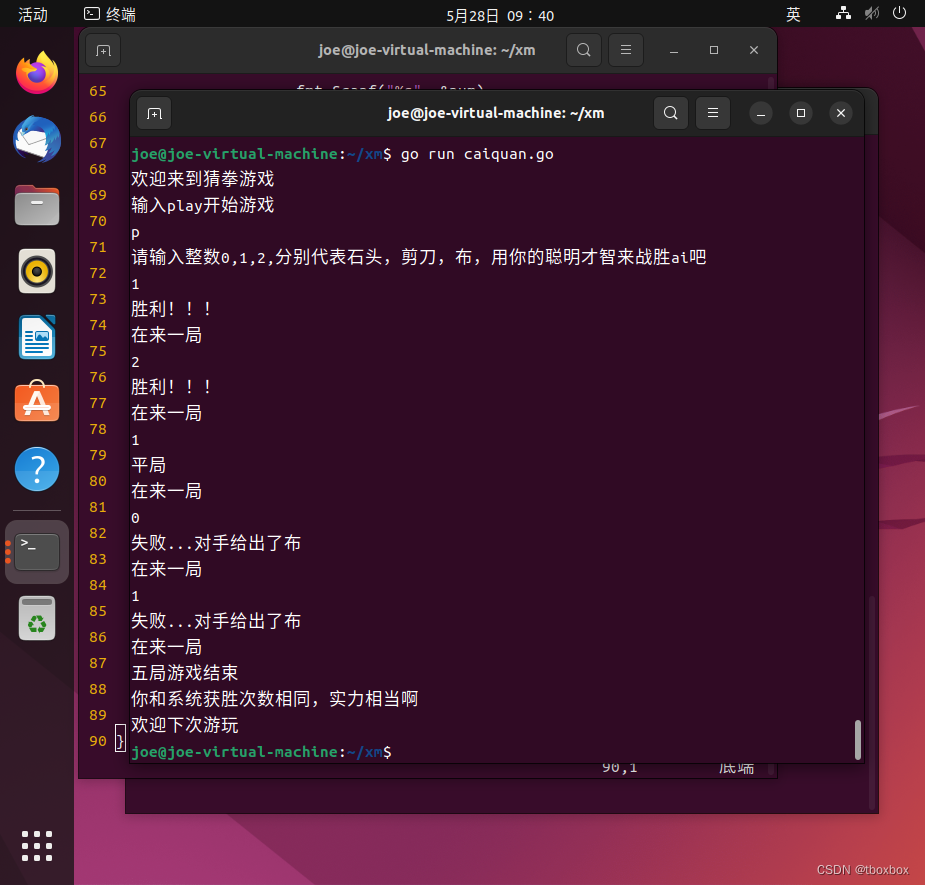This screenshot has width=925, height=885.
Task: Click the muted volume icon
Action: click(x=871, y=13)
